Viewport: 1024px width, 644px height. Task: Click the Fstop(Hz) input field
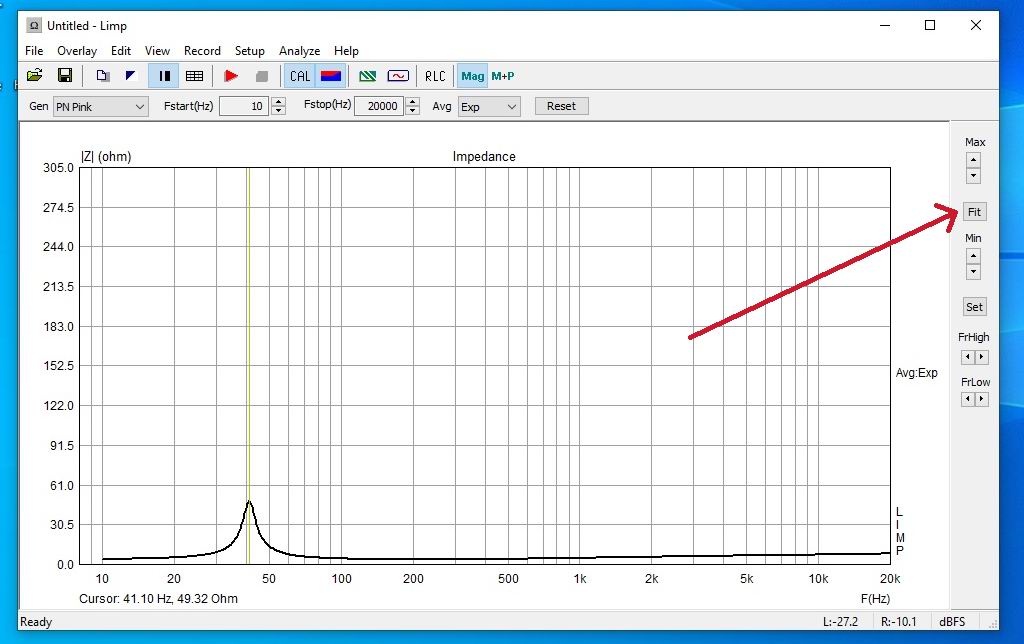(379, 106)
